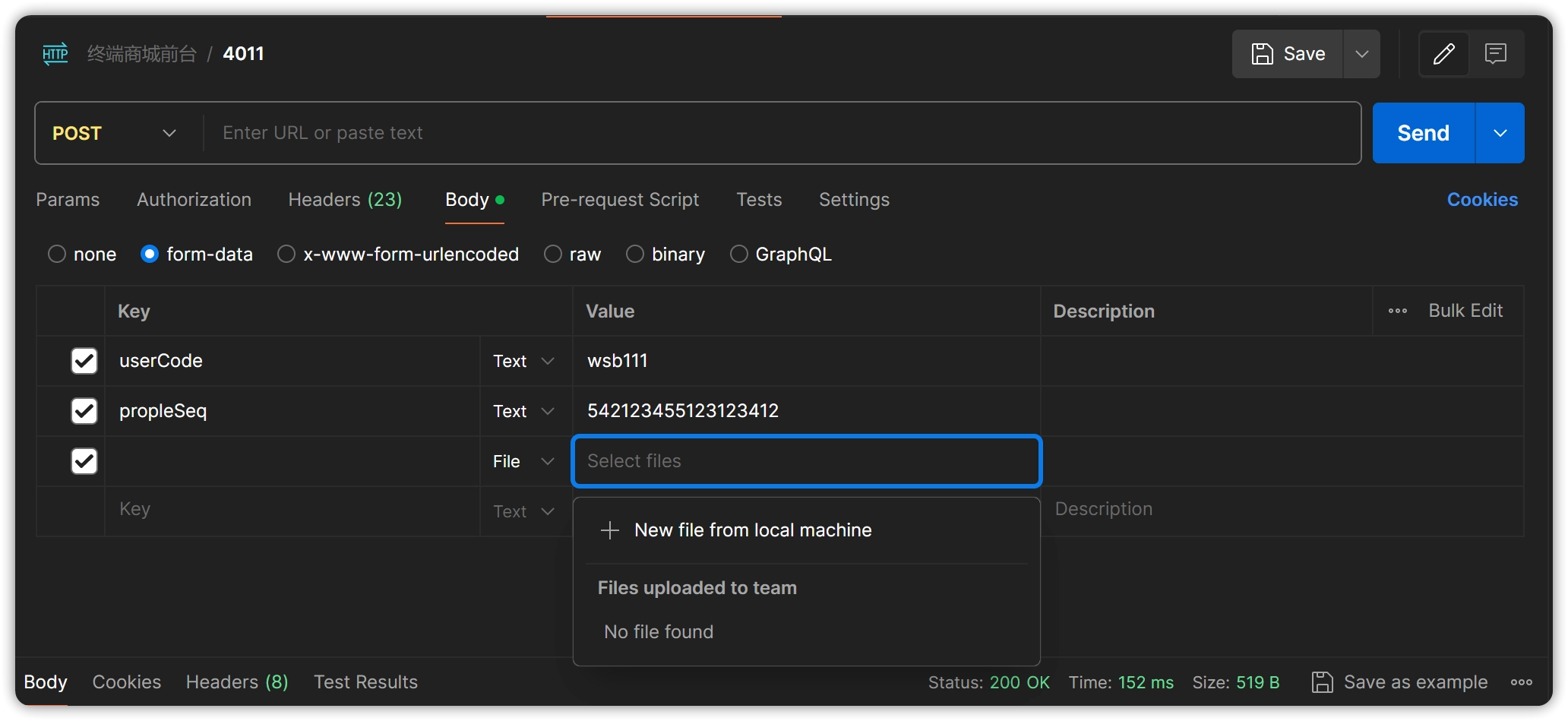Click the 4011 request name
Image resolution: width=1568 pixels, height=721 pixels.
tap(243, 54)
